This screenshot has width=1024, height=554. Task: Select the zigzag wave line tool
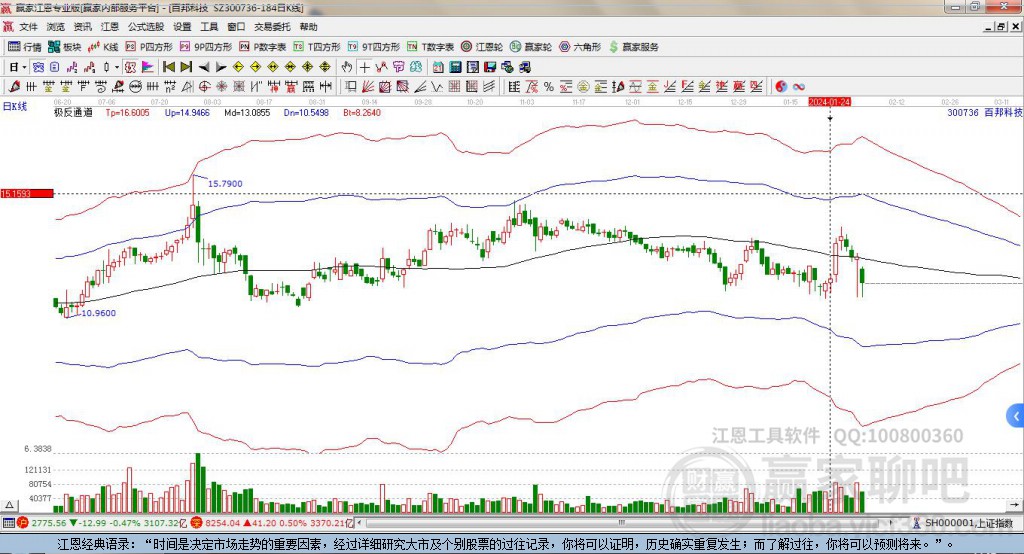(438, 86)
